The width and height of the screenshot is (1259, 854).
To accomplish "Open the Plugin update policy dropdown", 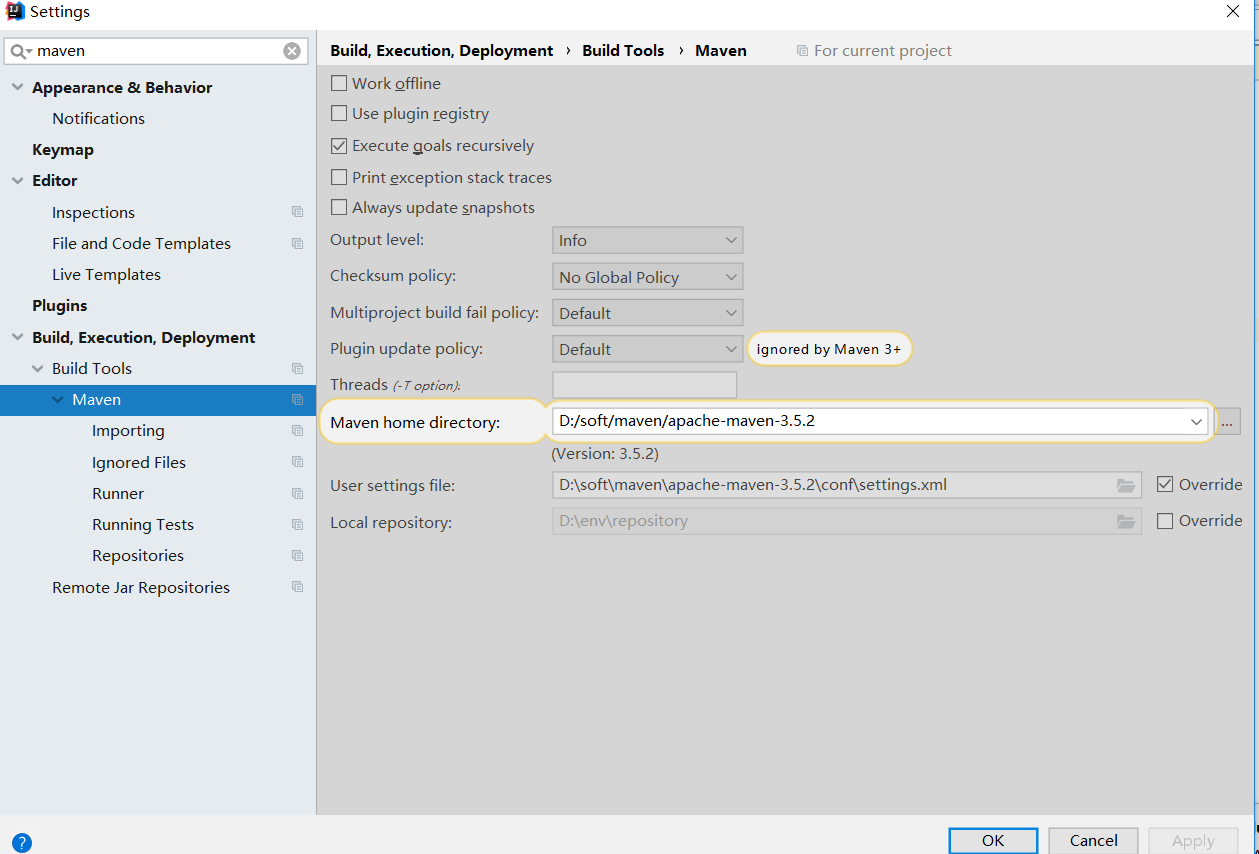I will click(647, 349).
